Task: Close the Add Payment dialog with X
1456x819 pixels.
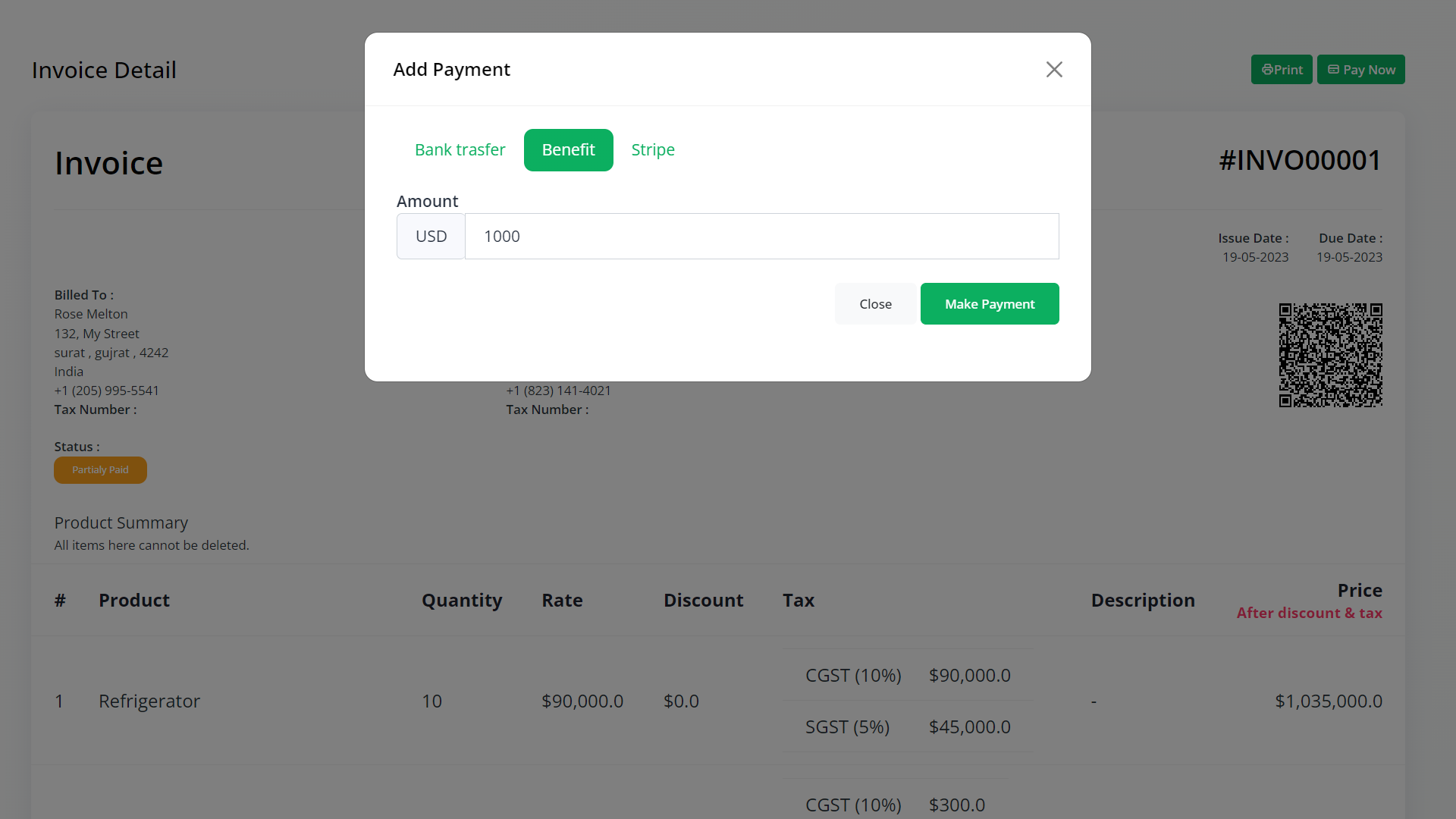Action: [x=1054, y=70]
